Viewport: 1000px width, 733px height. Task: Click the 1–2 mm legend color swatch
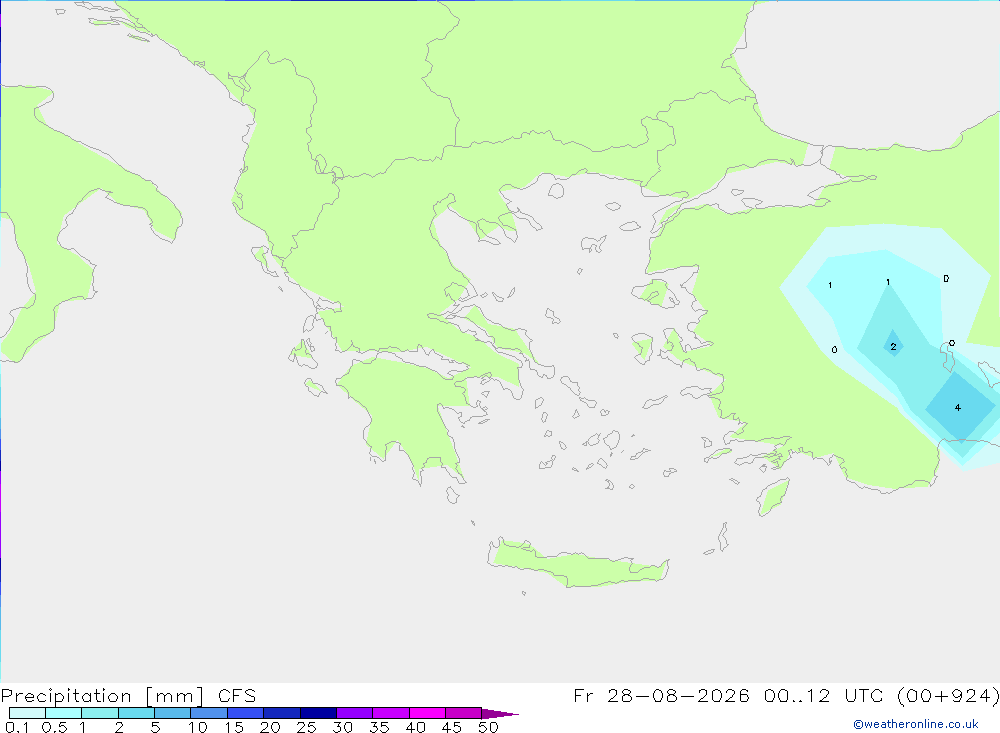[x=100, y=713]
